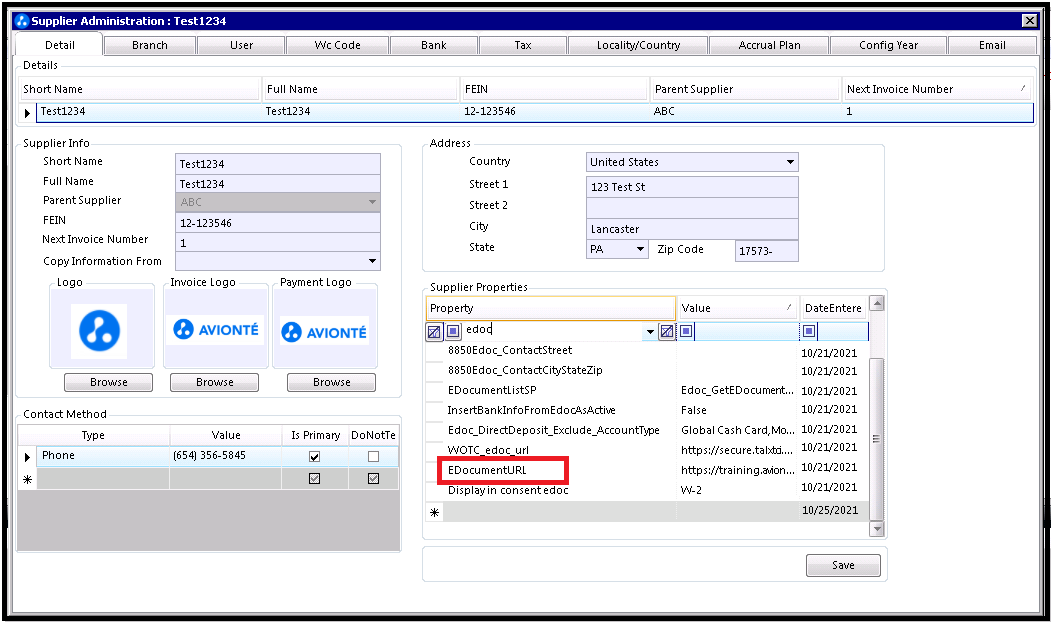
Task: Open the Accrual Plan tab
Action: (769, 45)
